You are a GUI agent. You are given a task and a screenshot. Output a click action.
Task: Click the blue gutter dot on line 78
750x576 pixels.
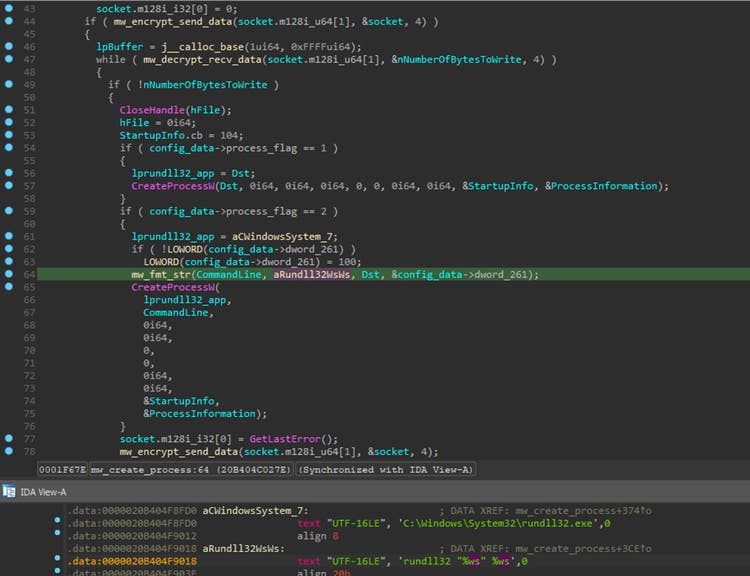[9, 452]
